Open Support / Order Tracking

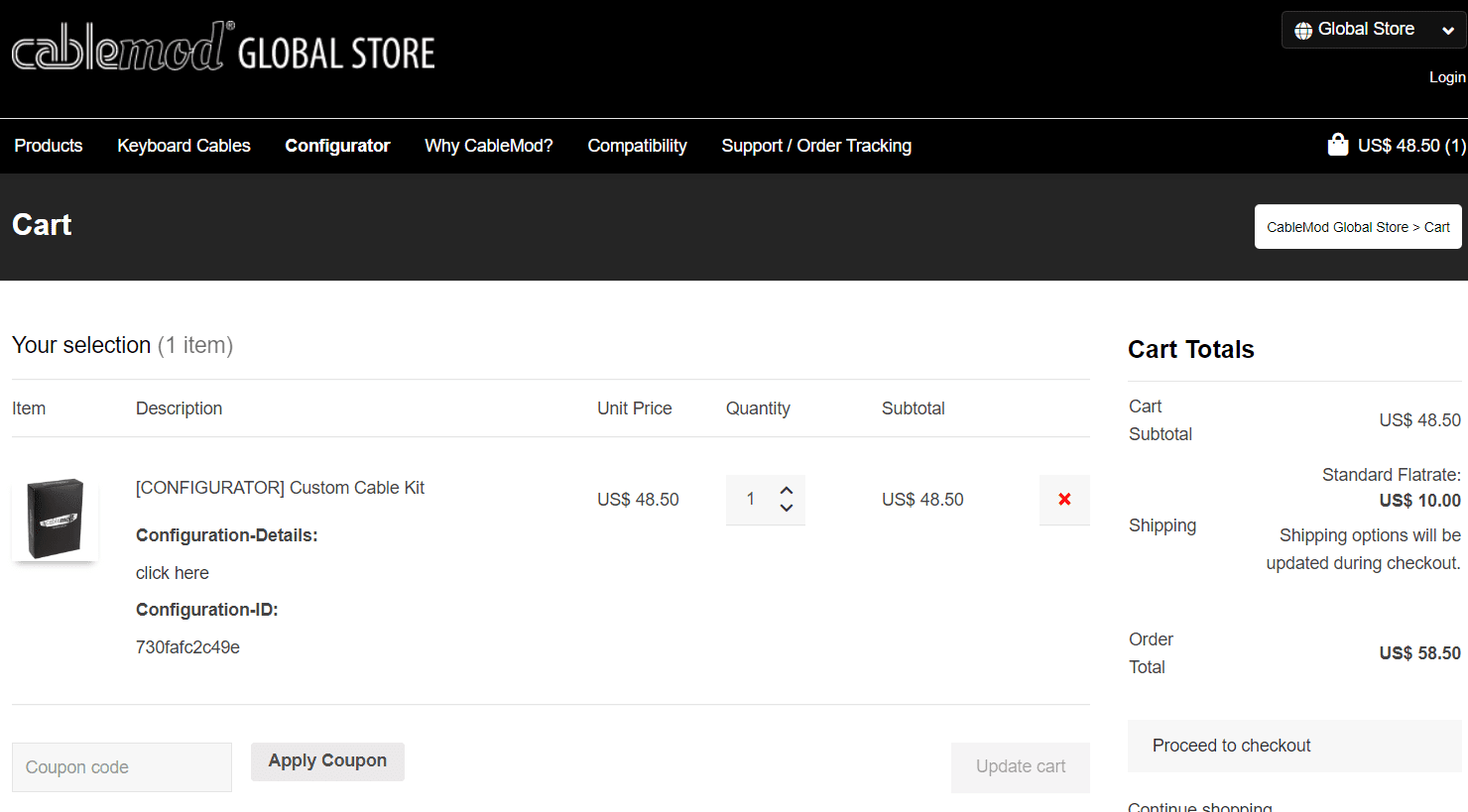[816, 146]
